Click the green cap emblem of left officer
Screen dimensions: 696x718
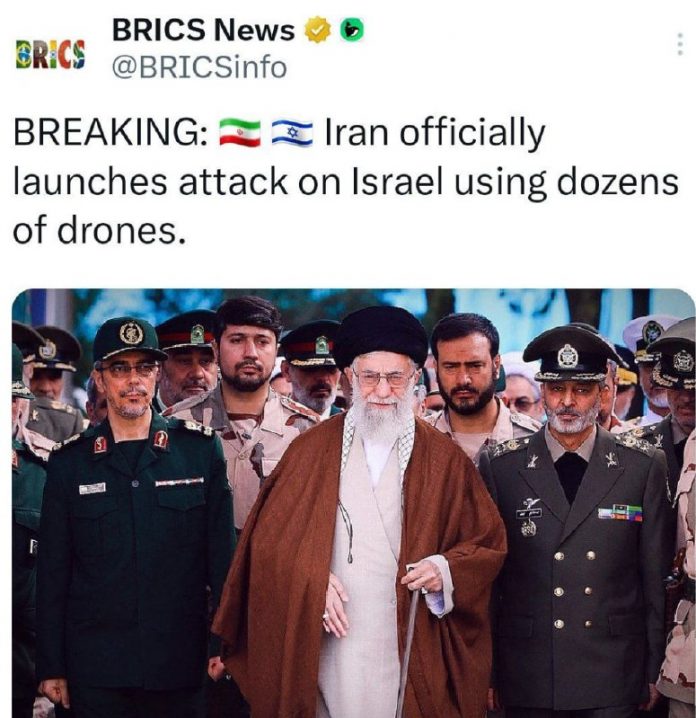pyautogui.click(x=131, y=333)
